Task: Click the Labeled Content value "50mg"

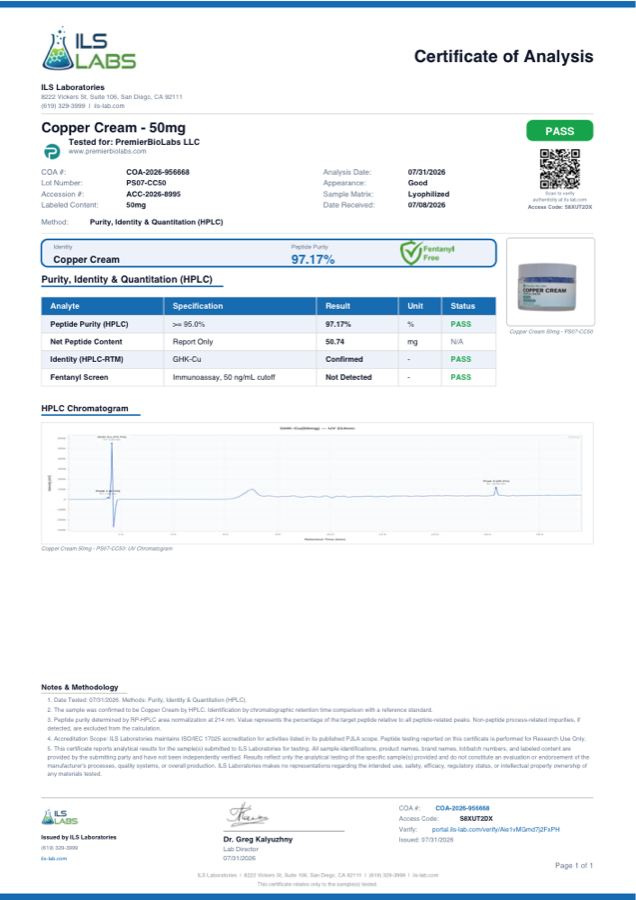Action: tap(136, 205)
